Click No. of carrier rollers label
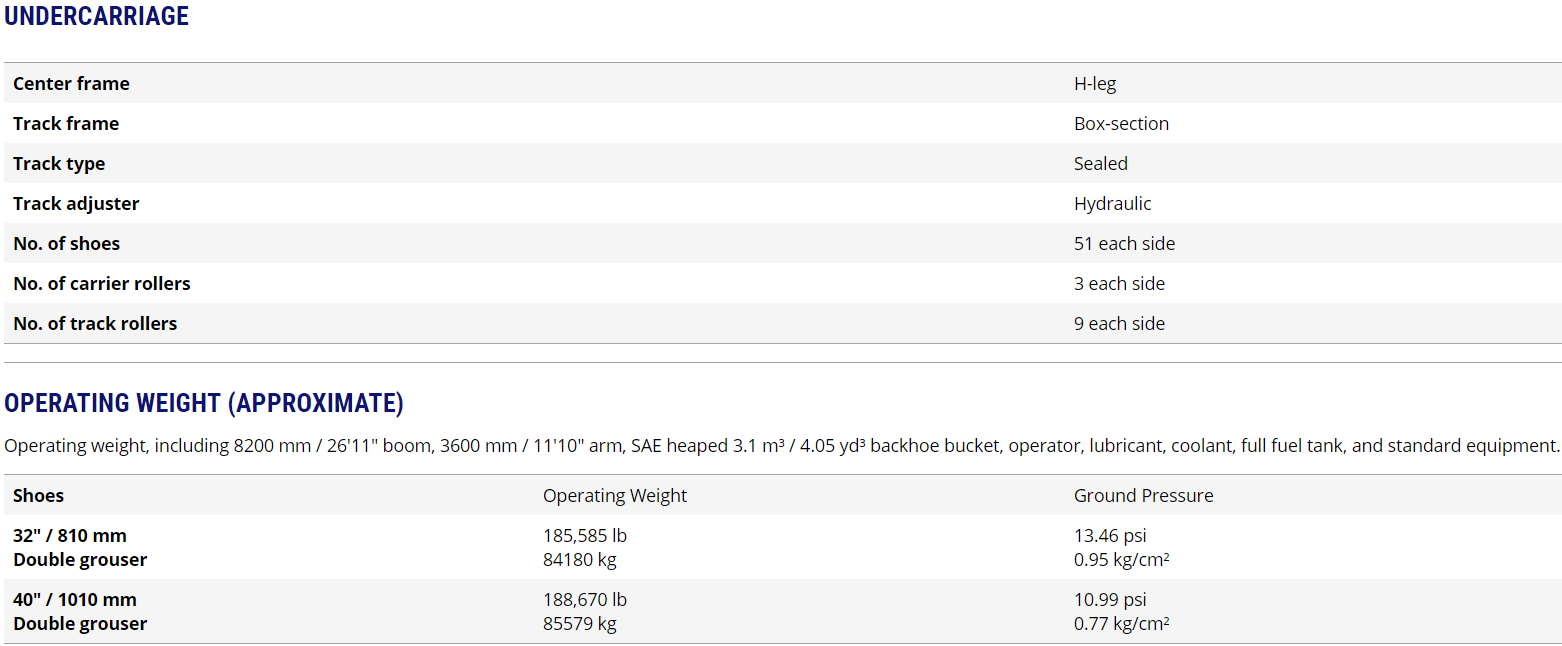Screen dimensions: 1562x646 point(102,284)
